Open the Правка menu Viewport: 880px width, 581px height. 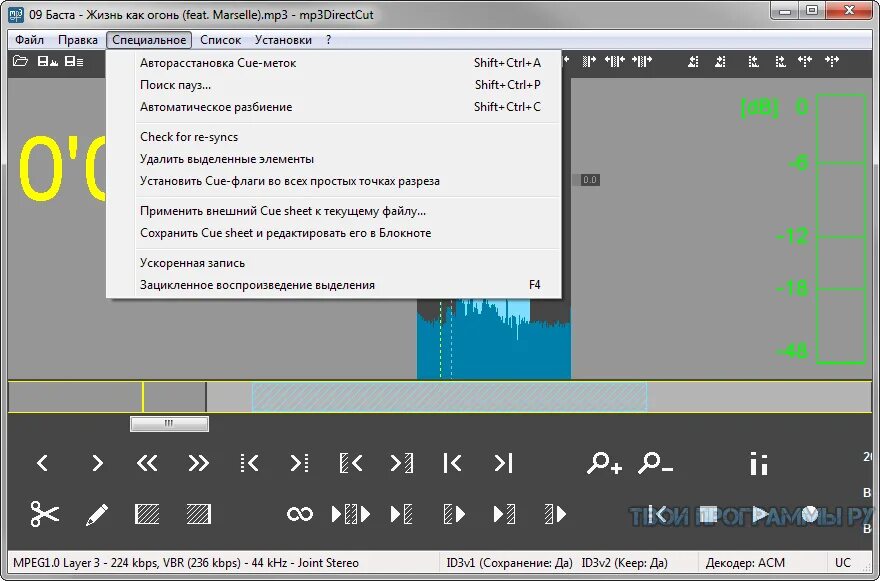tap(77, 40)
